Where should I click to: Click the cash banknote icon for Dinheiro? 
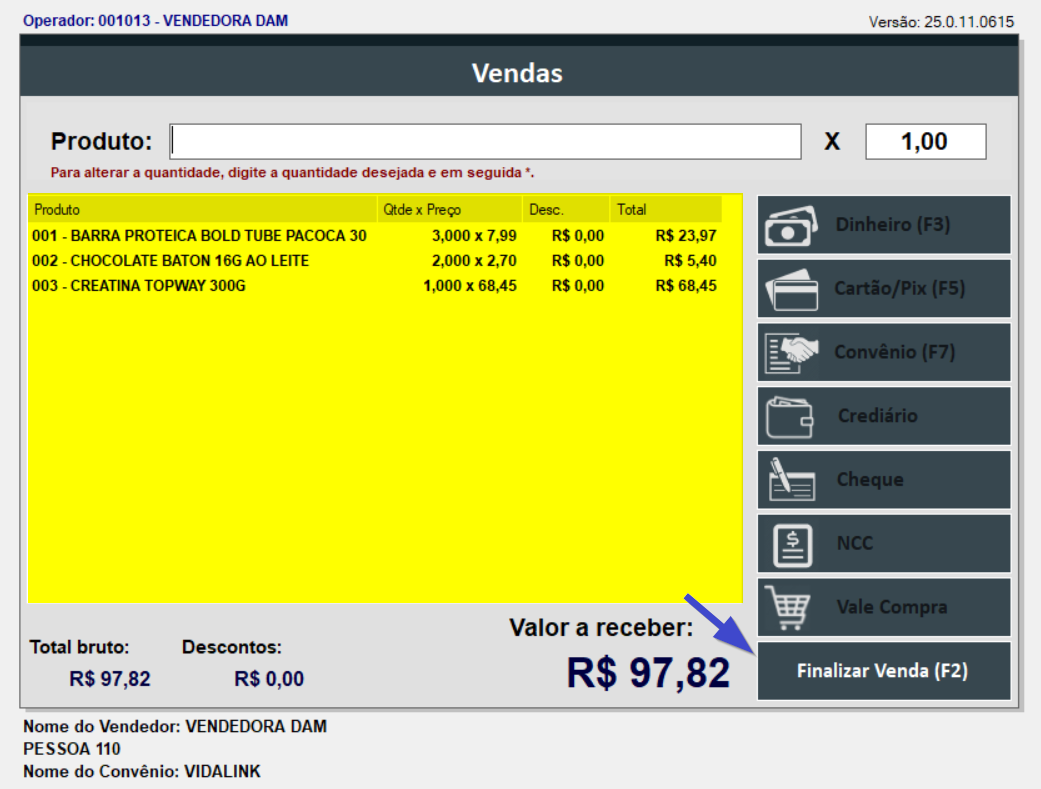pos(788,226)
